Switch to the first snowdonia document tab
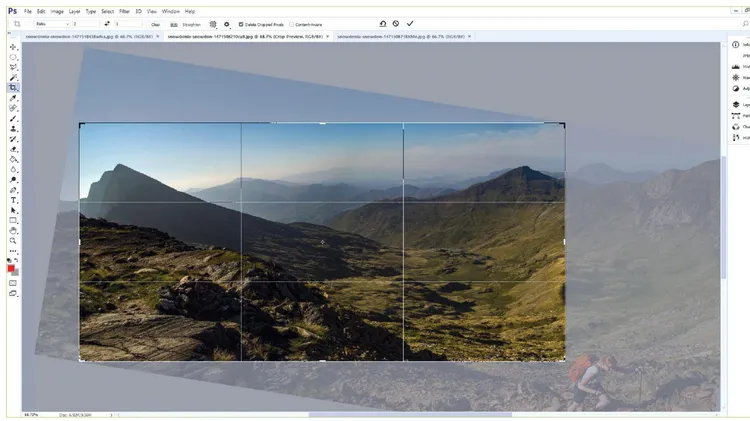The width and height of the screenshot is (750, 421). point(89,36)
